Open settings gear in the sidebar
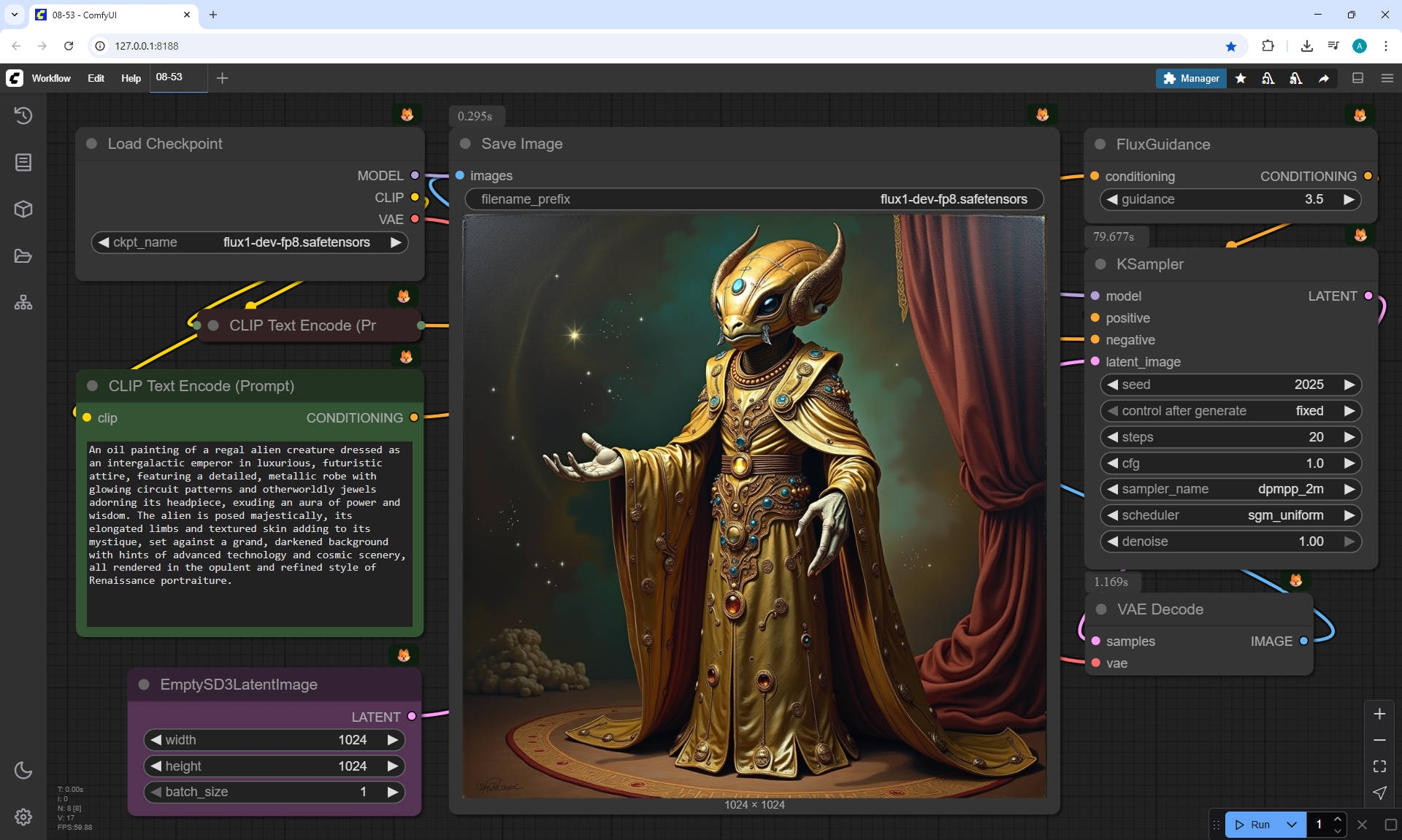 click(x=23, y=817)
